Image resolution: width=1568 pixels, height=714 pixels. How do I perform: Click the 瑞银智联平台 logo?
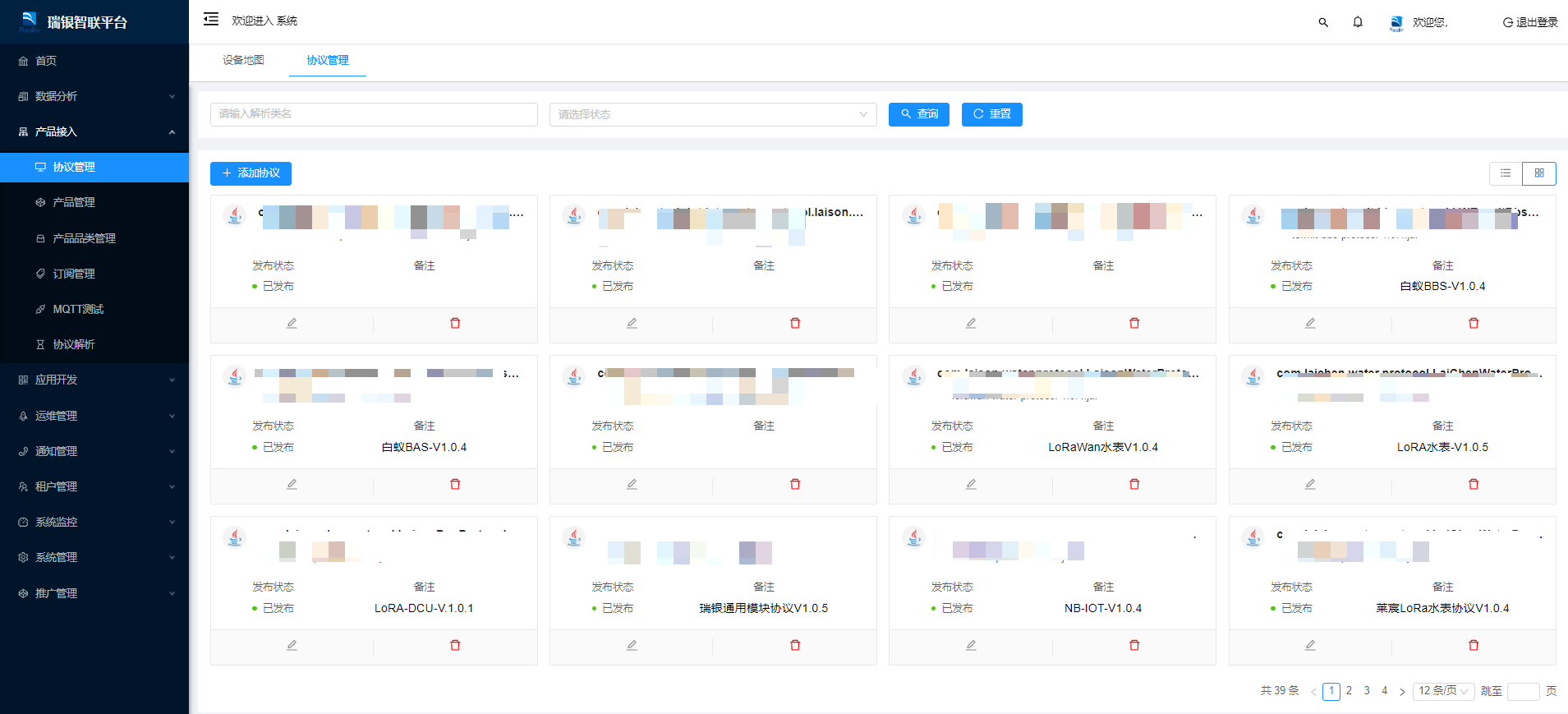74,22
